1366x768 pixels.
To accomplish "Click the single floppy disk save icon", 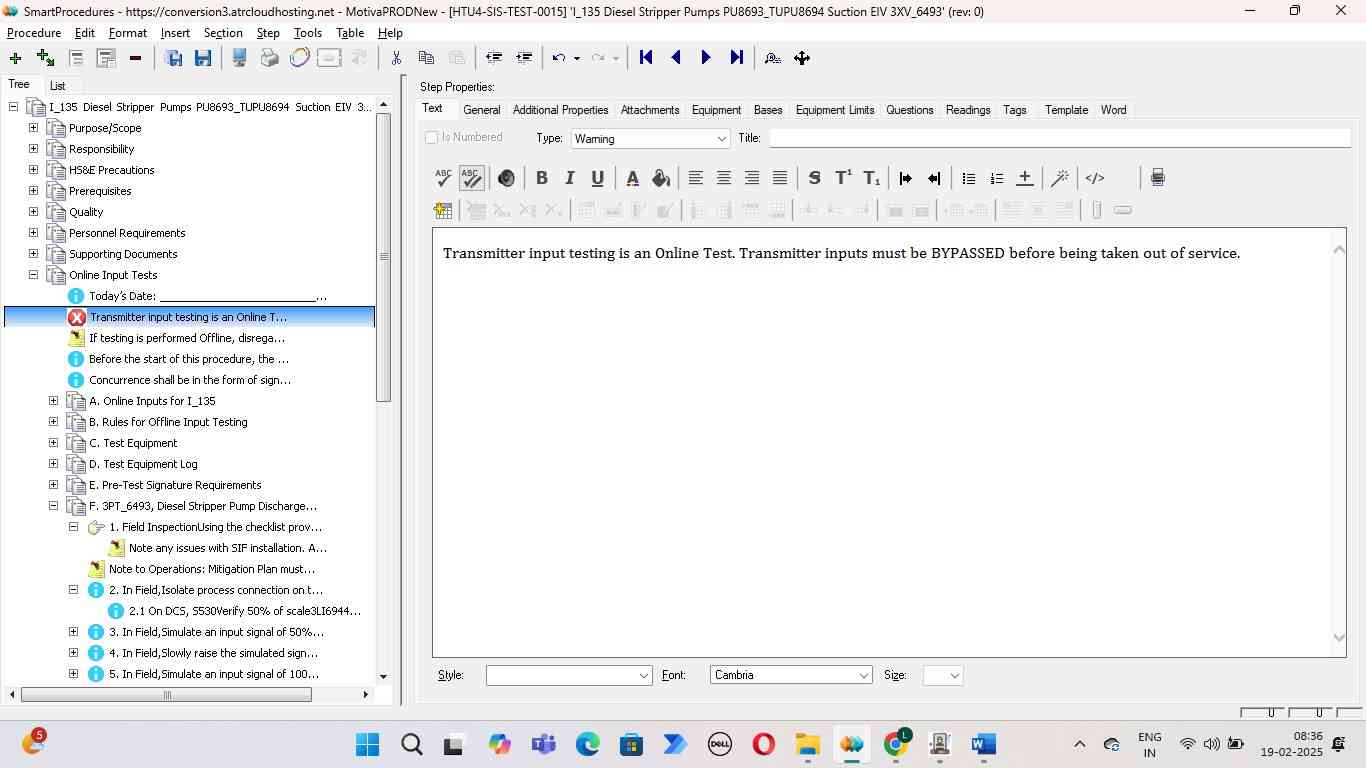I will (203, 58).
